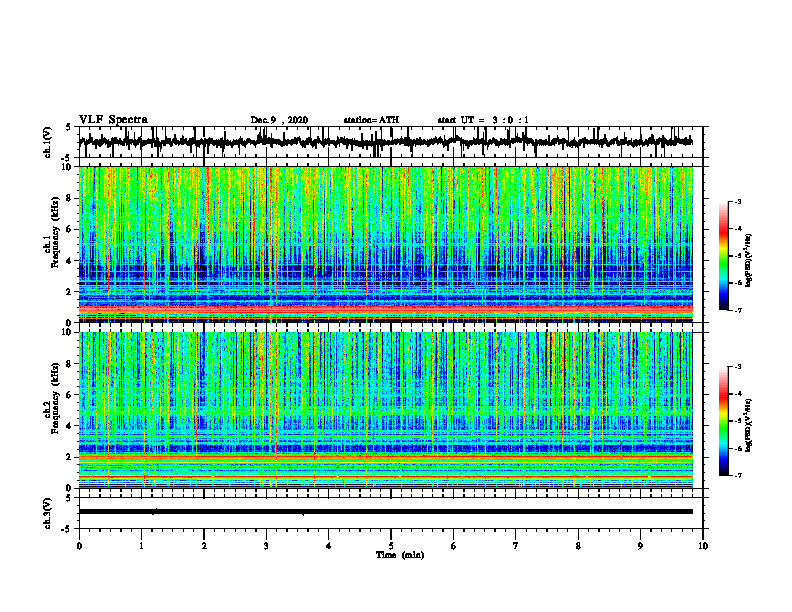Click the "3" tick label on Time axis

266,546
